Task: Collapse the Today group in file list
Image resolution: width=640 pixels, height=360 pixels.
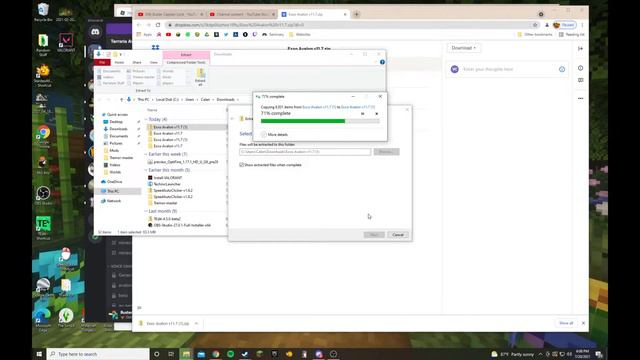Action: click(146, 119)
